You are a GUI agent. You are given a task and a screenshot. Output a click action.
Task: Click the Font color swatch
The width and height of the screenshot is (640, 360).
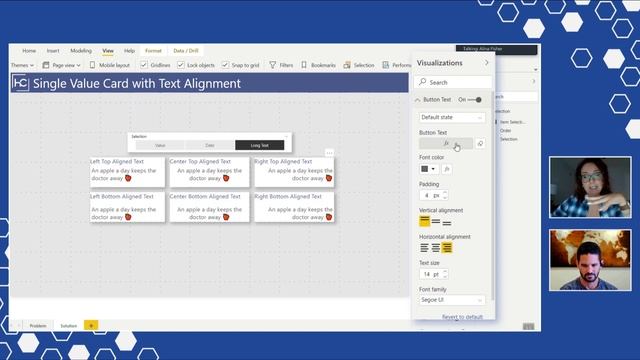point(424,169)
